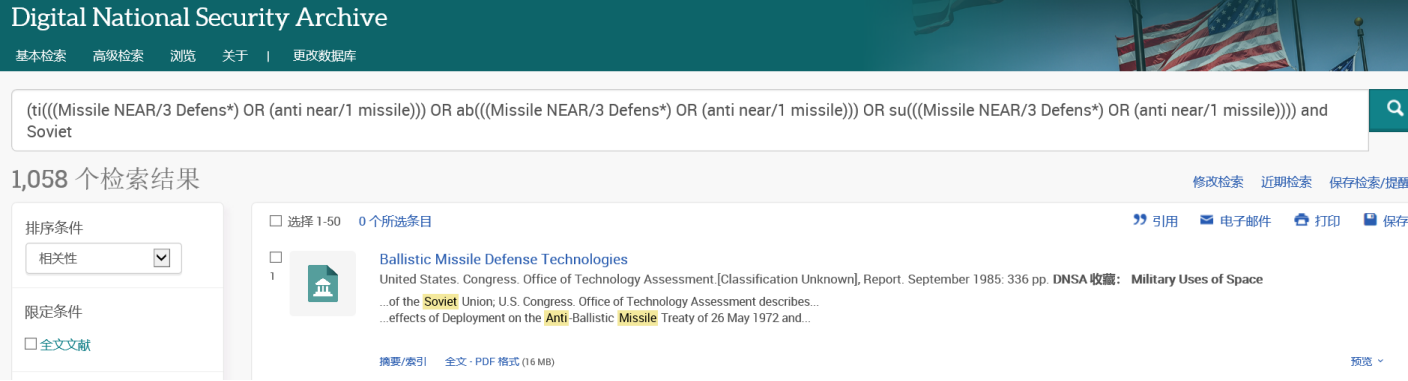Screen dimensions: 1408x381
Task: Expand the preview chevron for result 1
Action: [1380, 361]
